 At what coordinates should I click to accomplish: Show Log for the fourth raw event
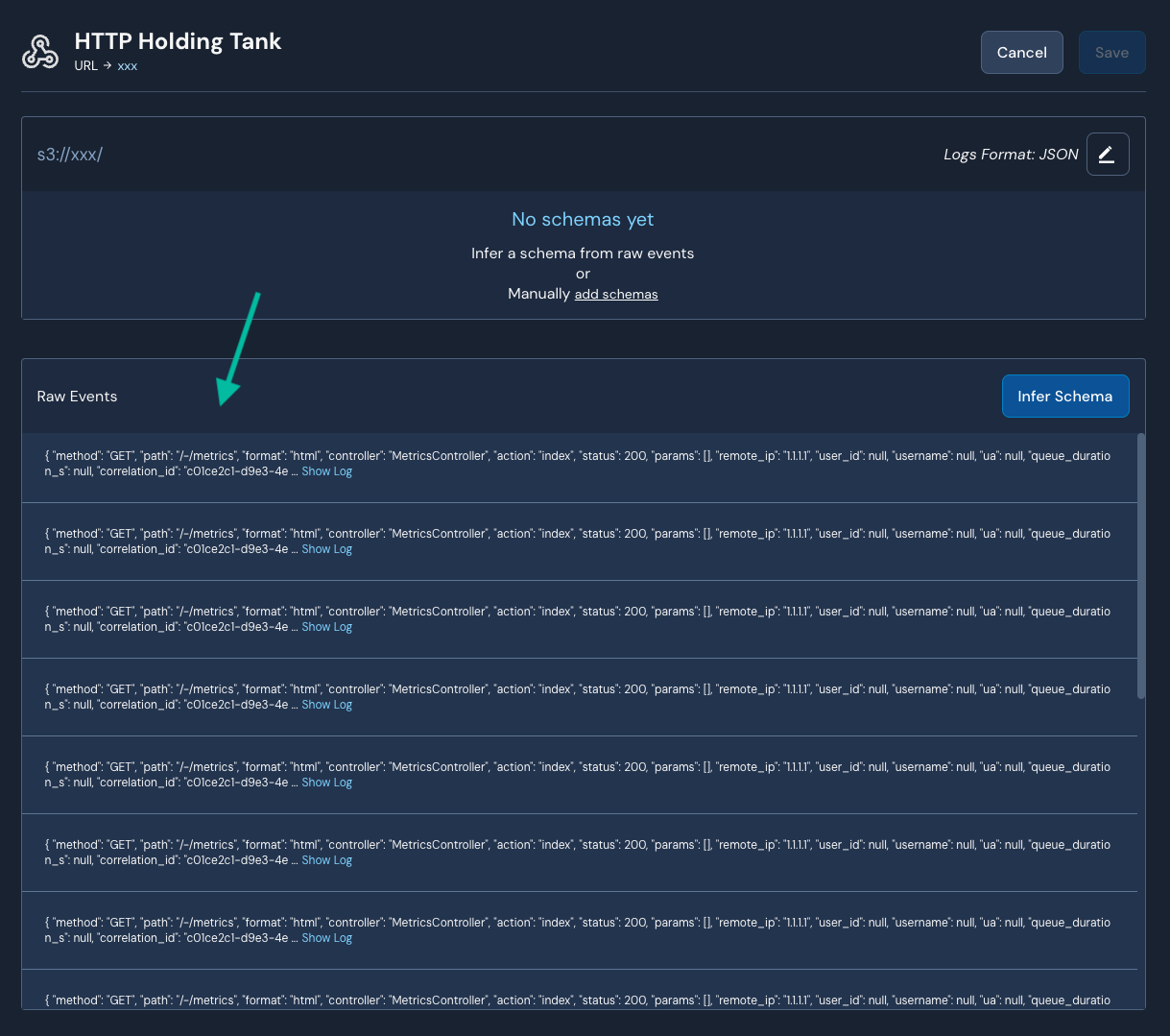pos(326,704)
